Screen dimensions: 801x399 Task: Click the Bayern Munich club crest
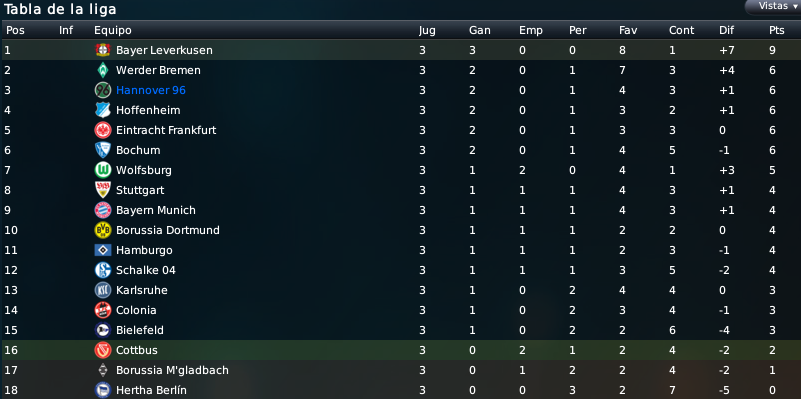(x=103, y=210)
